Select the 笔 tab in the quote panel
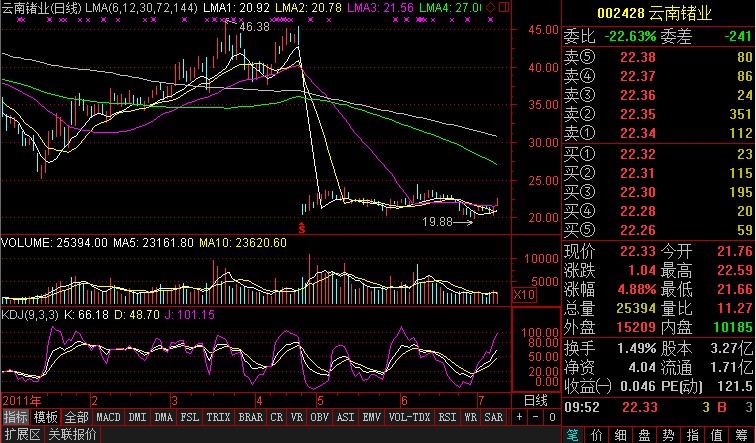The width and height of the screenshot is (756, 443). point(573,435)
